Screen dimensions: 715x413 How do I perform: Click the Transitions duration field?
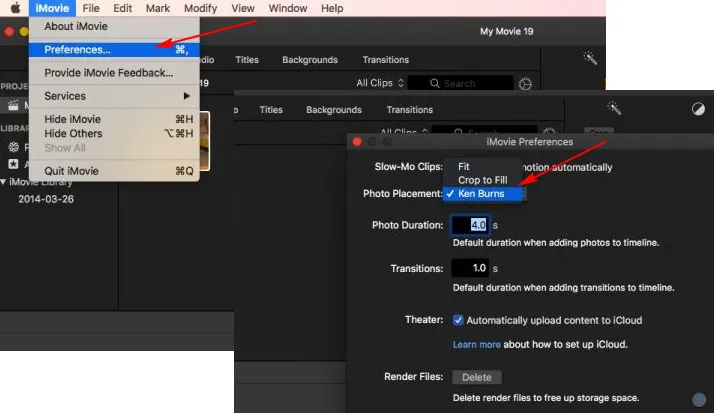[x=471, y=268]
